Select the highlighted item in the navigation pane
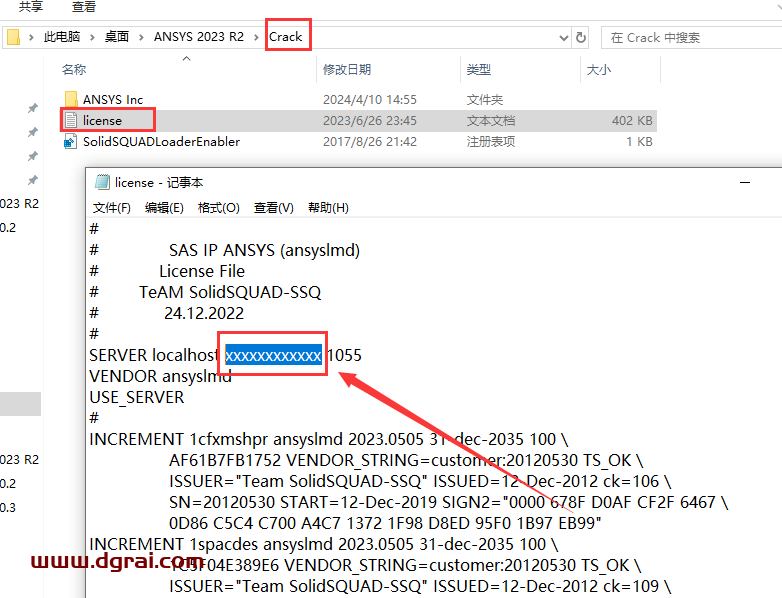Viewport: 782px width, 598px height. tap(20, 404)
